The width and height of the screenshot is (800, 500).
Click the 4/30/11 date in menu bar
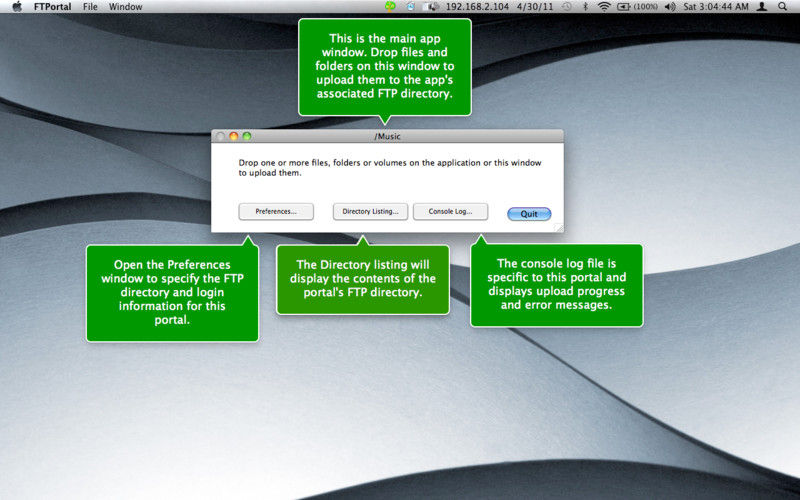pyautogui.click(x=535, y=7)
